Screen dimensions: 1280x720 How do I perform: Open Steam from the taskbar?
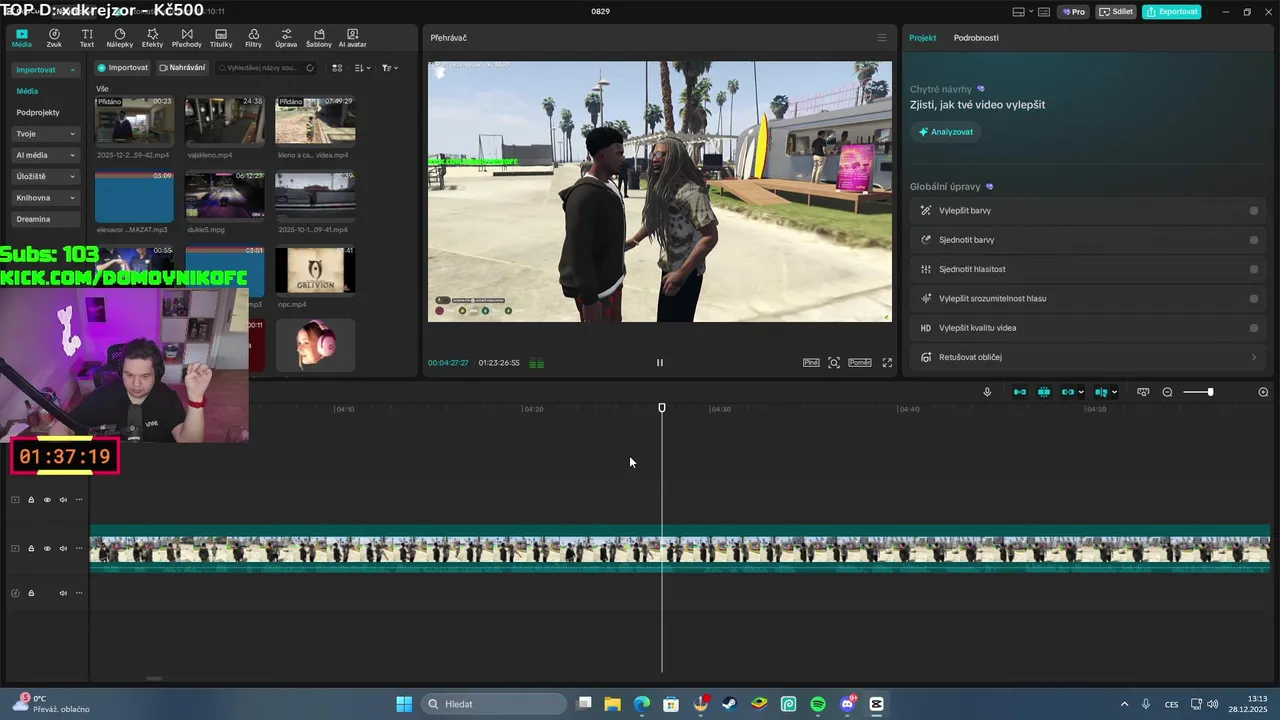coord(730,704)
